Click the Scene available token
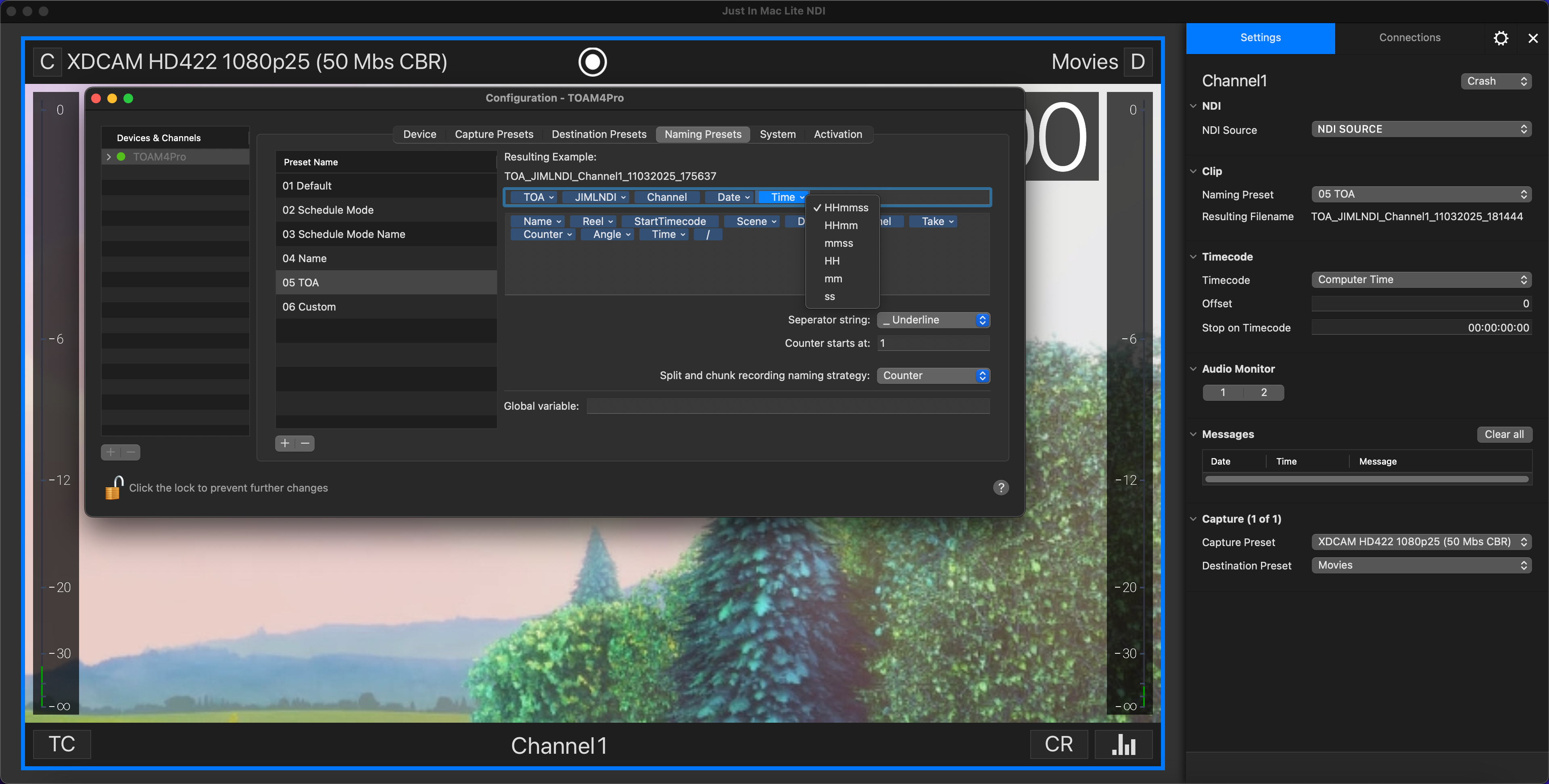 coord(752,222)
